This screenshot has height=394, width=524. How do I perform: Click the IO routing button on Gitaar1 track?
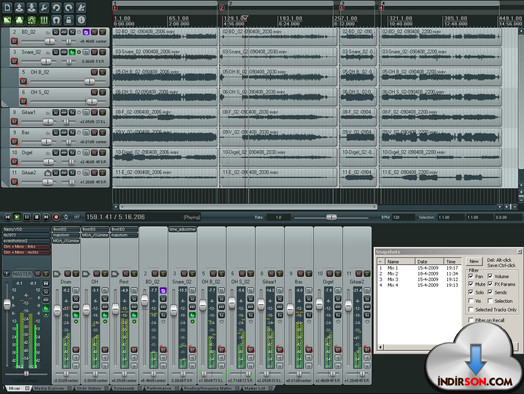click(55, 113)
